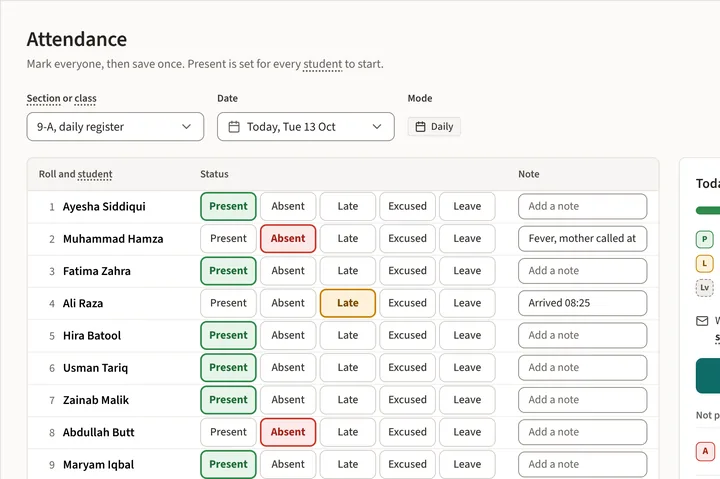The height and width of the screenshot is (479, 720).
Task: Click the red A status badge
Action: [705, 451]
